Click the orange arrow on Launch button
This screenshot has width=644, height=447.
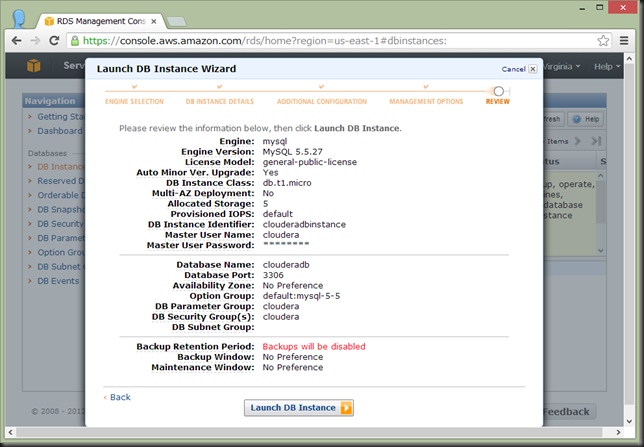pyautogui.click(x=346, y=408)
